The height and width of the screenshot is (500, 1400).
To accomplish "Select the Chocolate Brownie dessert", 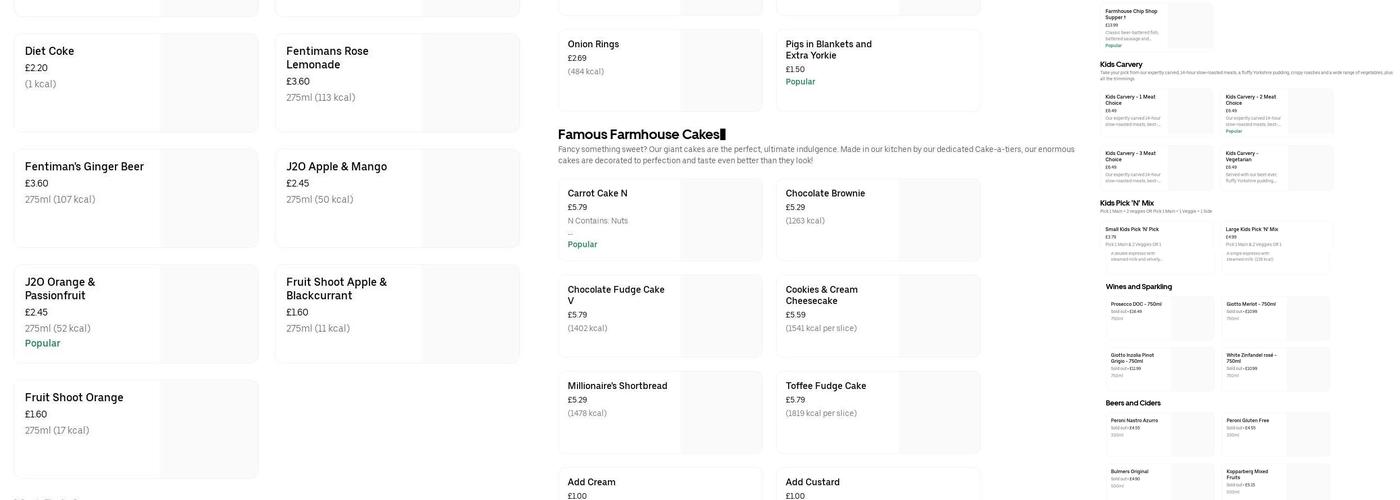I will point(877,220).
